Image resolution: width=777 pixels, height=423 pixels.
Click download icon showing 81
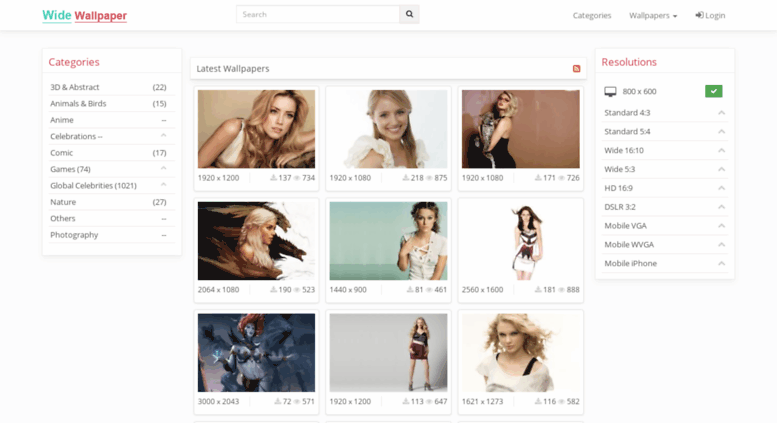click(410, 289)
